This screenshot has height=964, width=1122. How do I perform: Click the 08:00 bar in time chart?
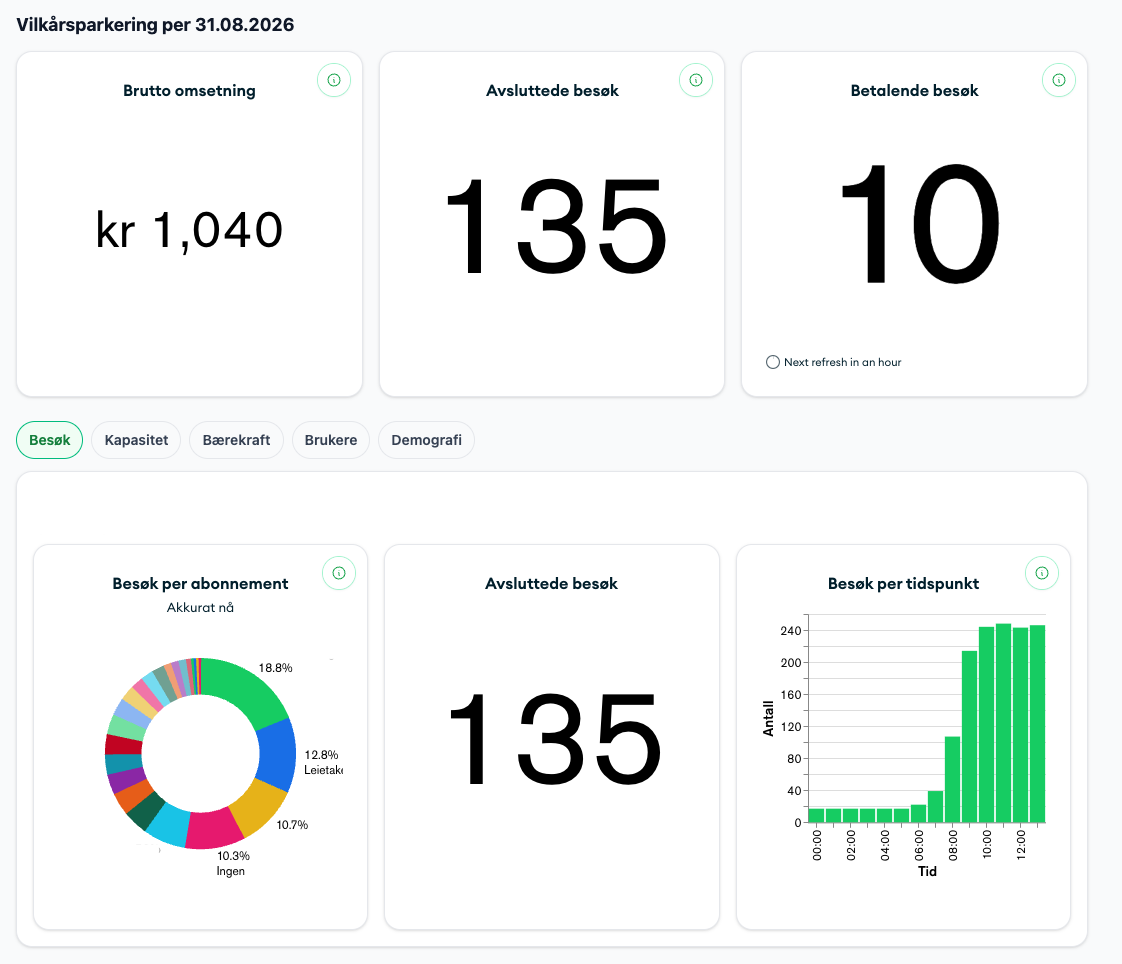click(x=952, y=779)
